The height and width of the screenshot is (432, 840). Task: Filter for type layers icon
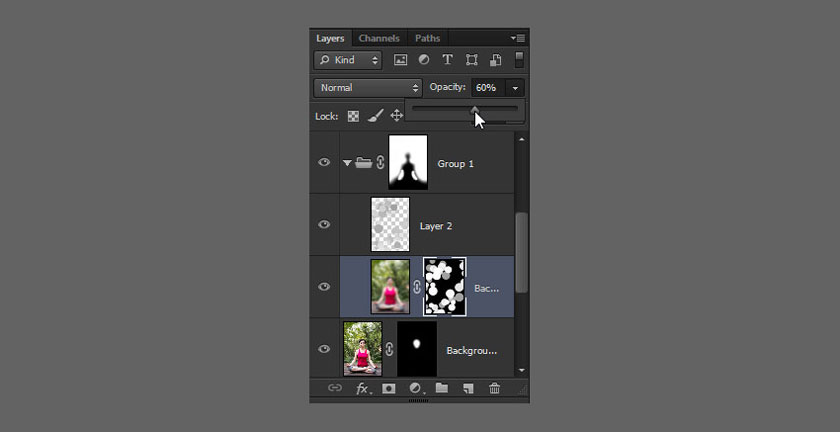pyautogui.click(x=447, y=60)
